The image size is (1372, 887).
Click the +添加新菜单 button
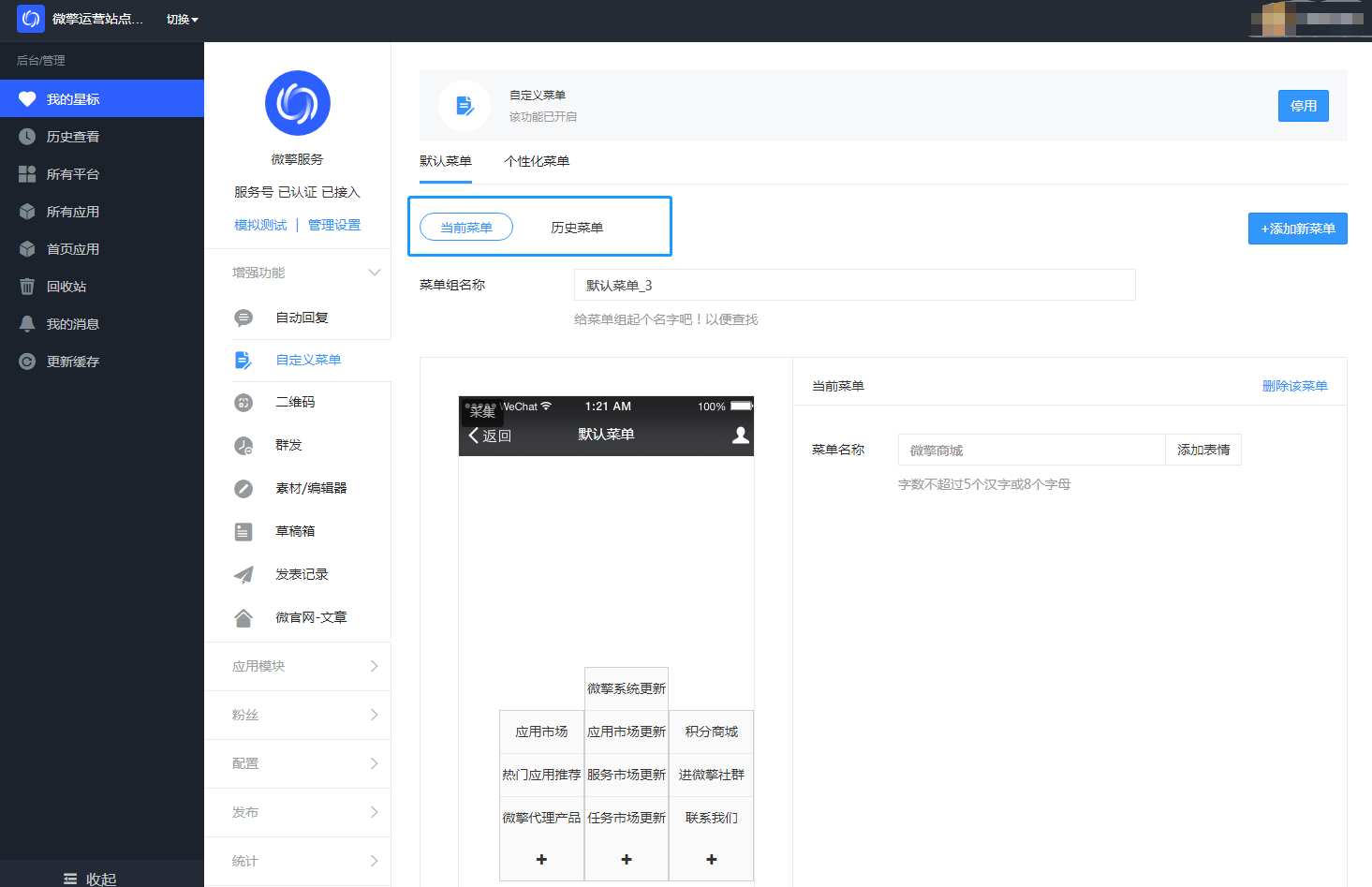tap(1298, 229)
